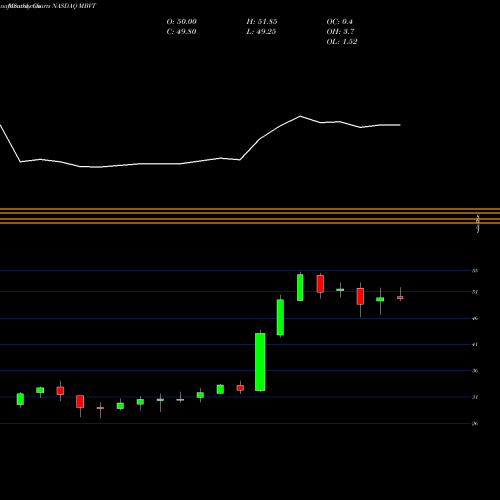Select the high price readout H: 51.85

pos(262,22)
